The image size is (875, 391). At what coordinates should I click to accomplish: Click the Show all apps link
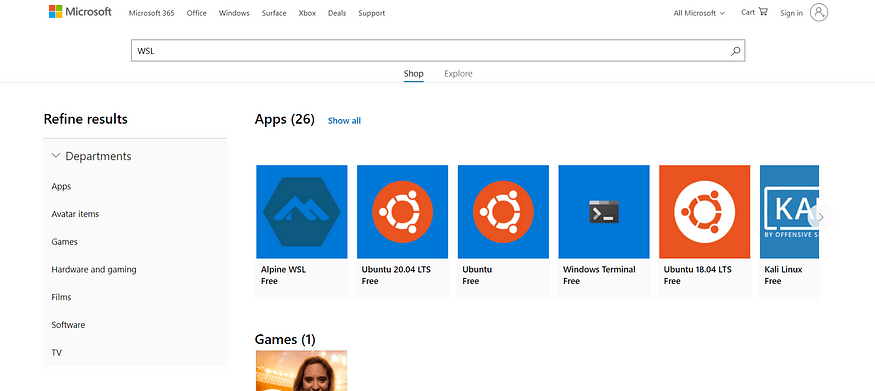[x=344, y=120]
